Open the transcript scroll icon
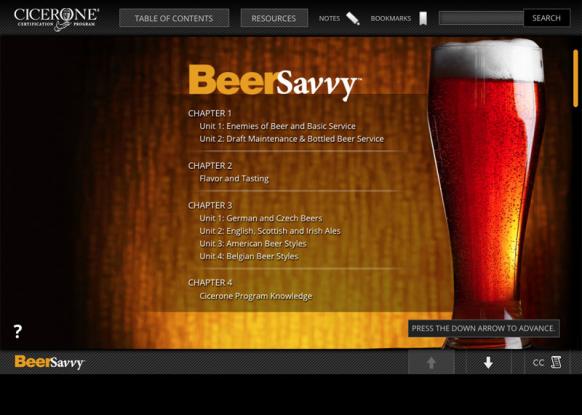 (556, 362)
